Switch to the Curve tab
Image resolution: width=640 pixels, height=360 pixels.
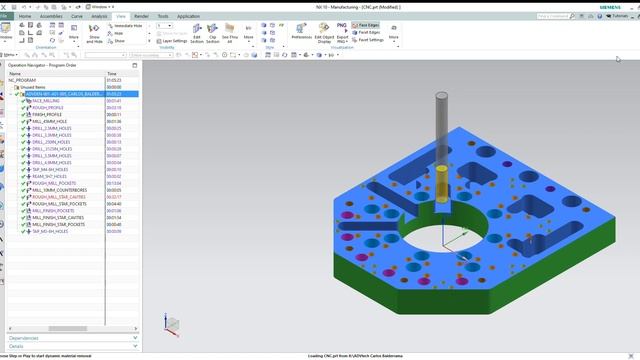click(x=77, y=16)
